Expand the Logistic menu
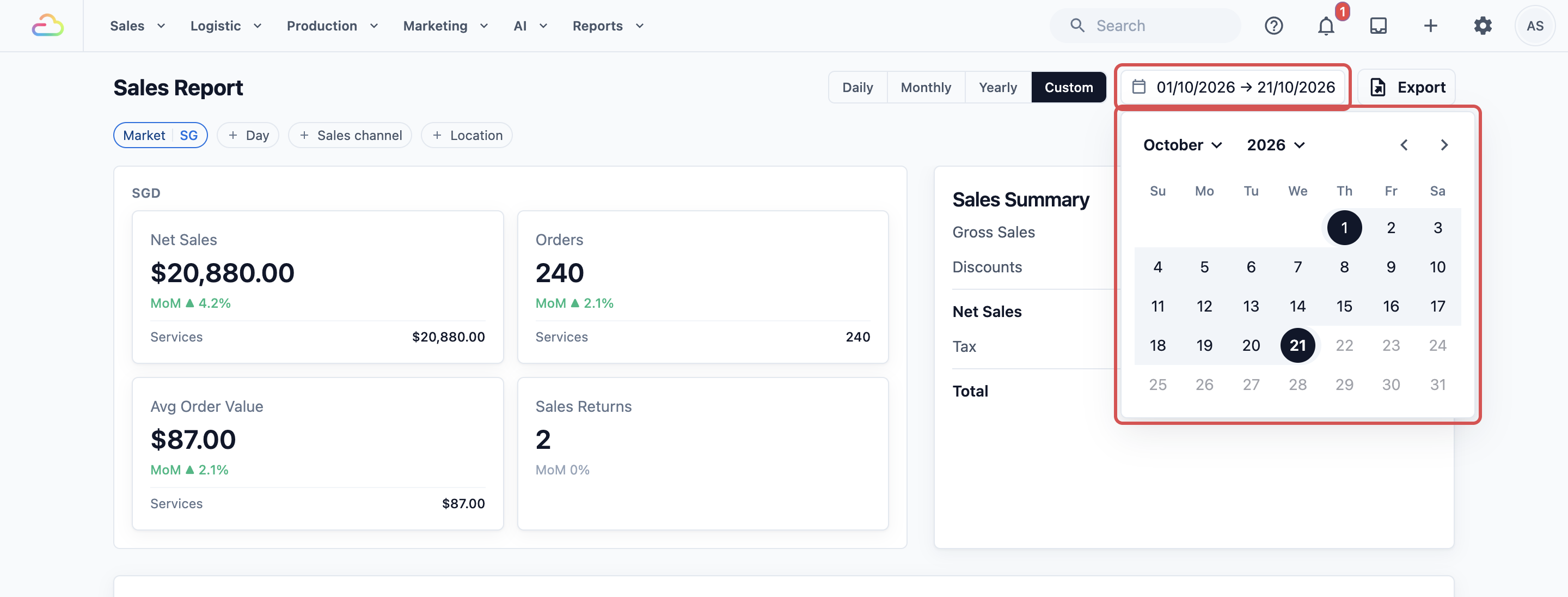The height and width of the screenshot is (597, 1568). 226,26
